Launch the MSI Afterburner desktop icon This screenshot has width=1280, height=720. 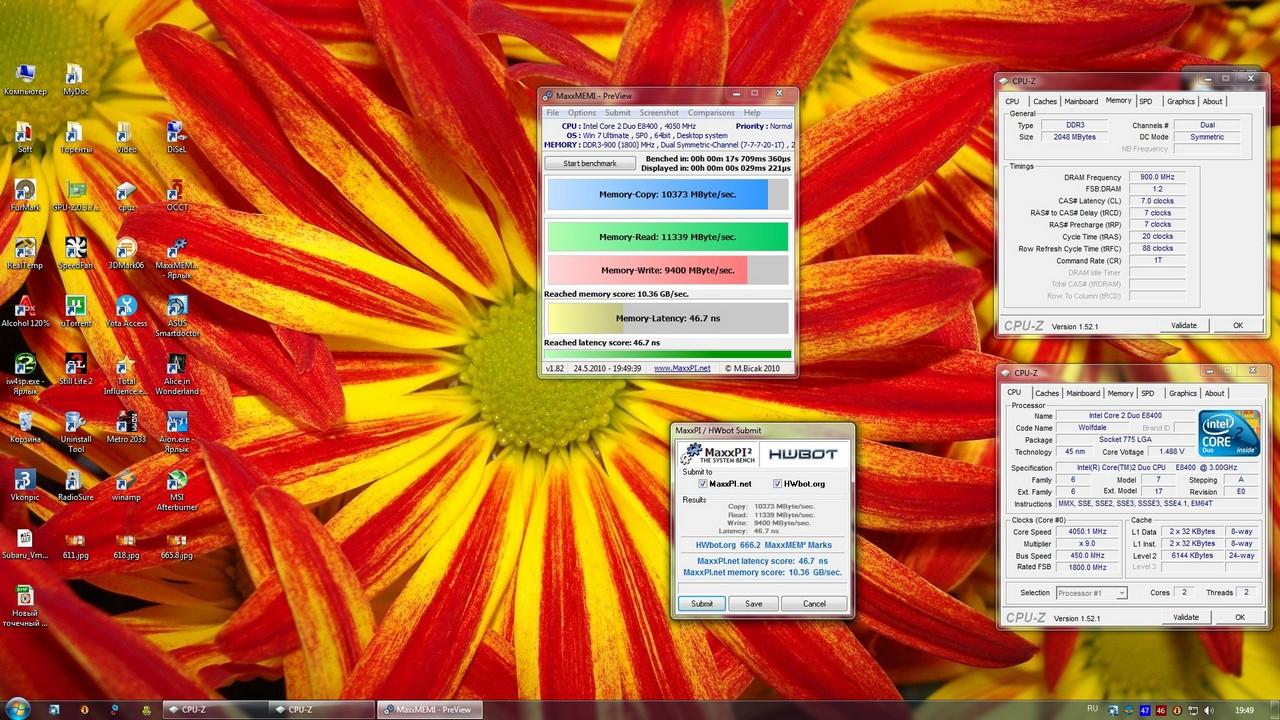tap(177, 490)
